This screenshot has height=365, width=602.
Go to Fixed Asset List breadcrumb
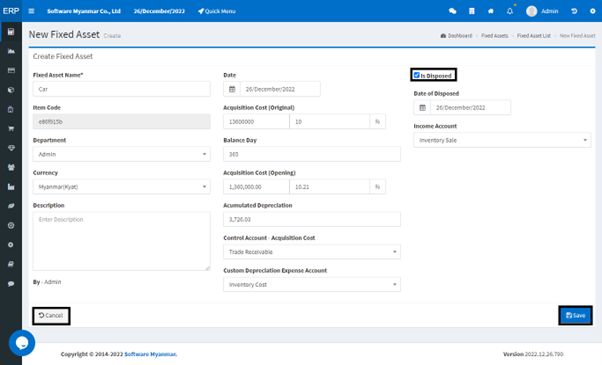coord(534,36)
